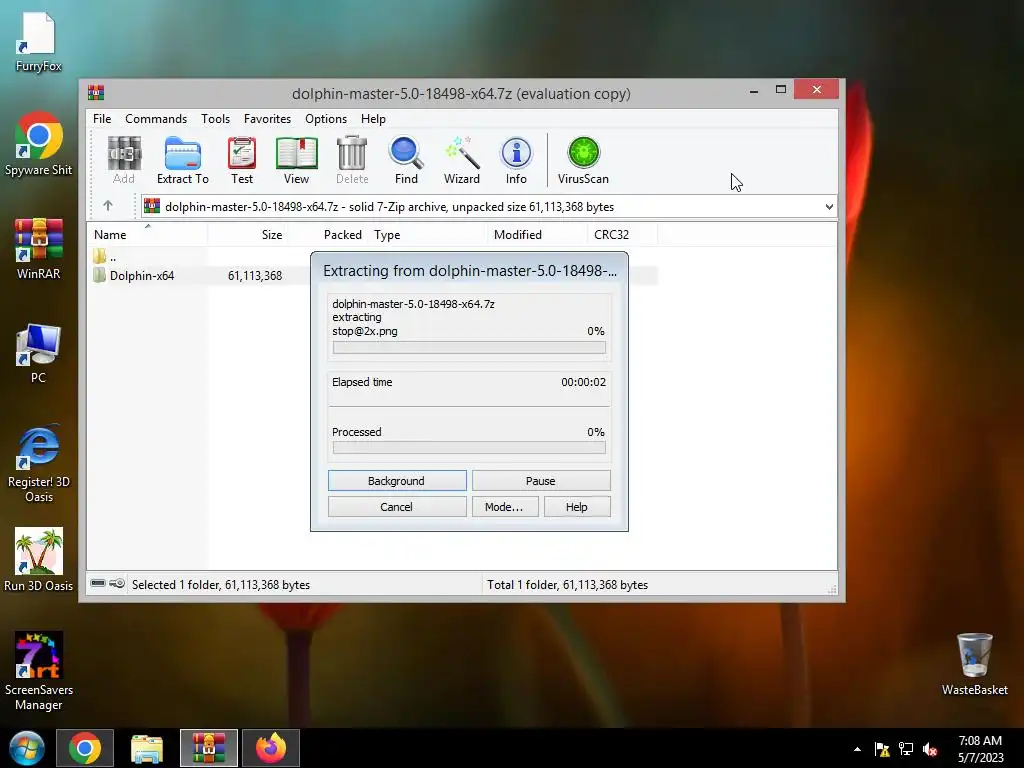
Task: Click the clock showing 7:08 AM
Action: click(x=980, y=741)
